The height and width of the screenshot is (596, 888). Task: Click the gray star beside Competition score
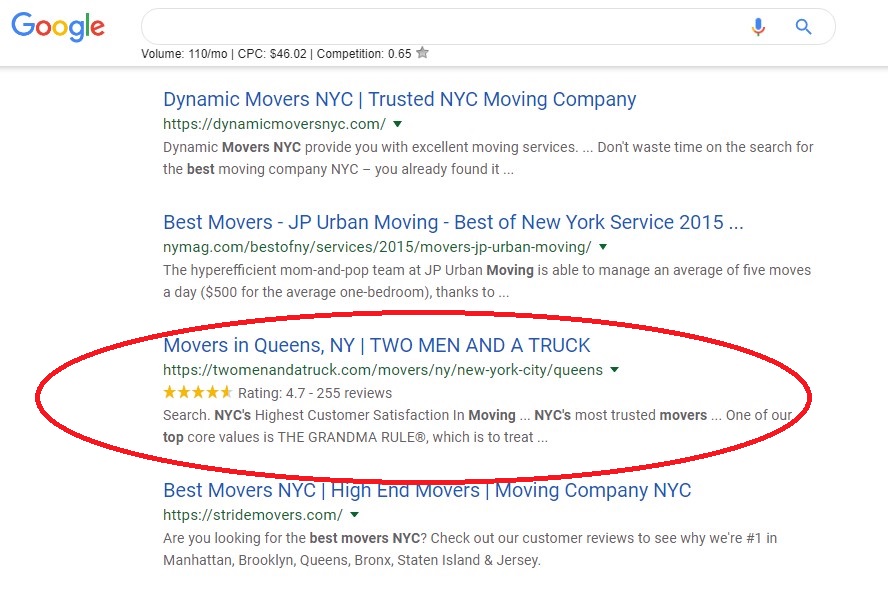tap(422, 53)
